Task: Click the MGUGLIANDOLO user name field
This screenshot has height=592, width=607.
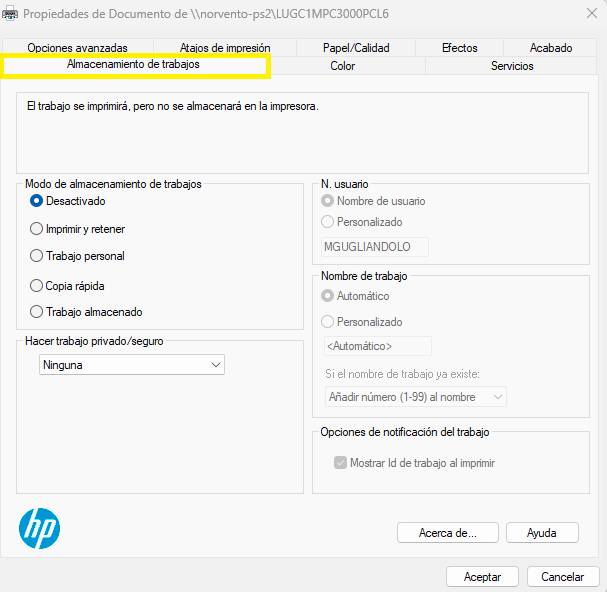Action: 375,247
